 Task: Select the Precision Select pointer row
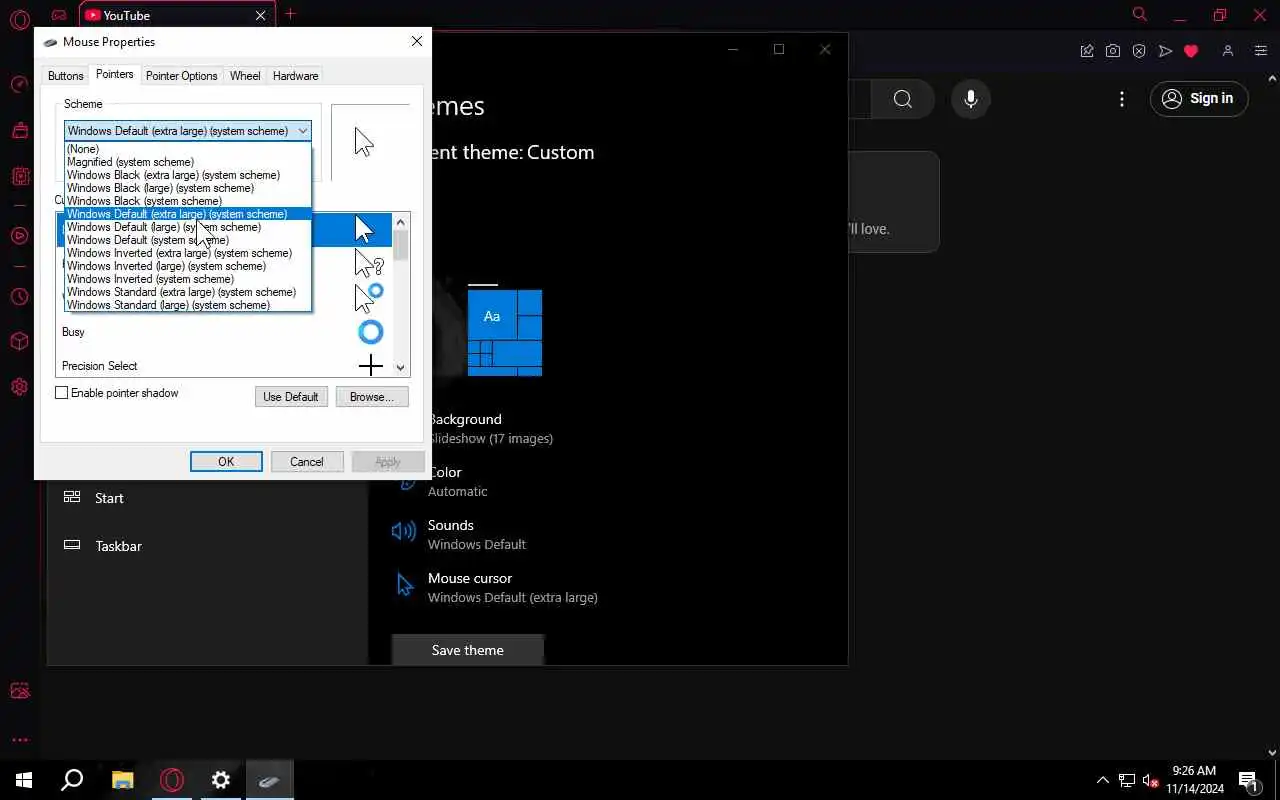(x=224, y=366)
